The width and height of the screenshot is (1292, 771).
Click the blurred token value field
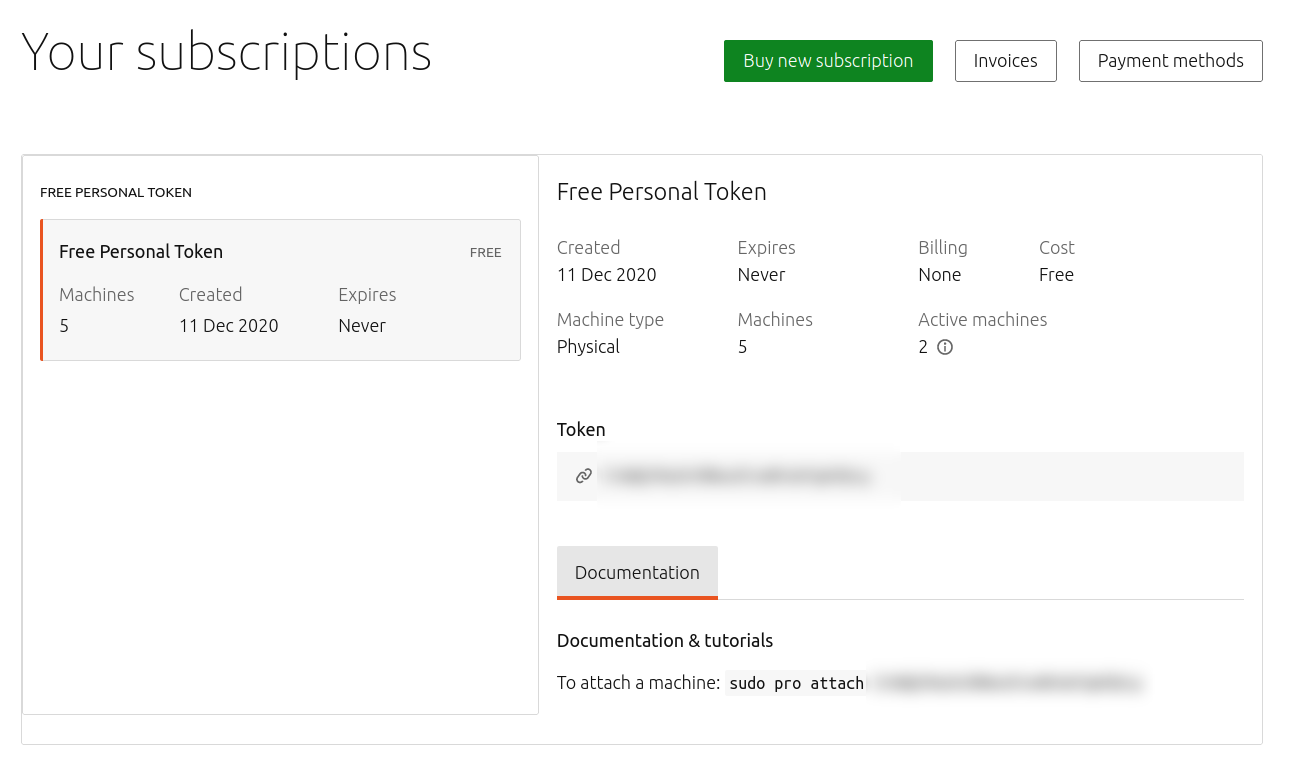click(900, 476)
